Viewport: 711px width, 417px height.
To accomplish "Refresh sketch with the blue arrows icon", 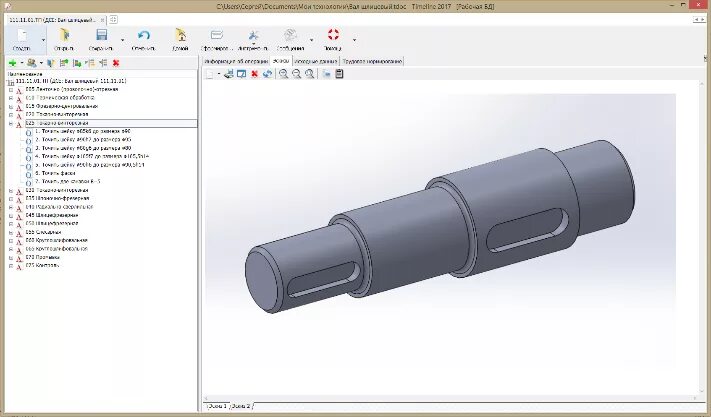I will [x=268, y=74].
